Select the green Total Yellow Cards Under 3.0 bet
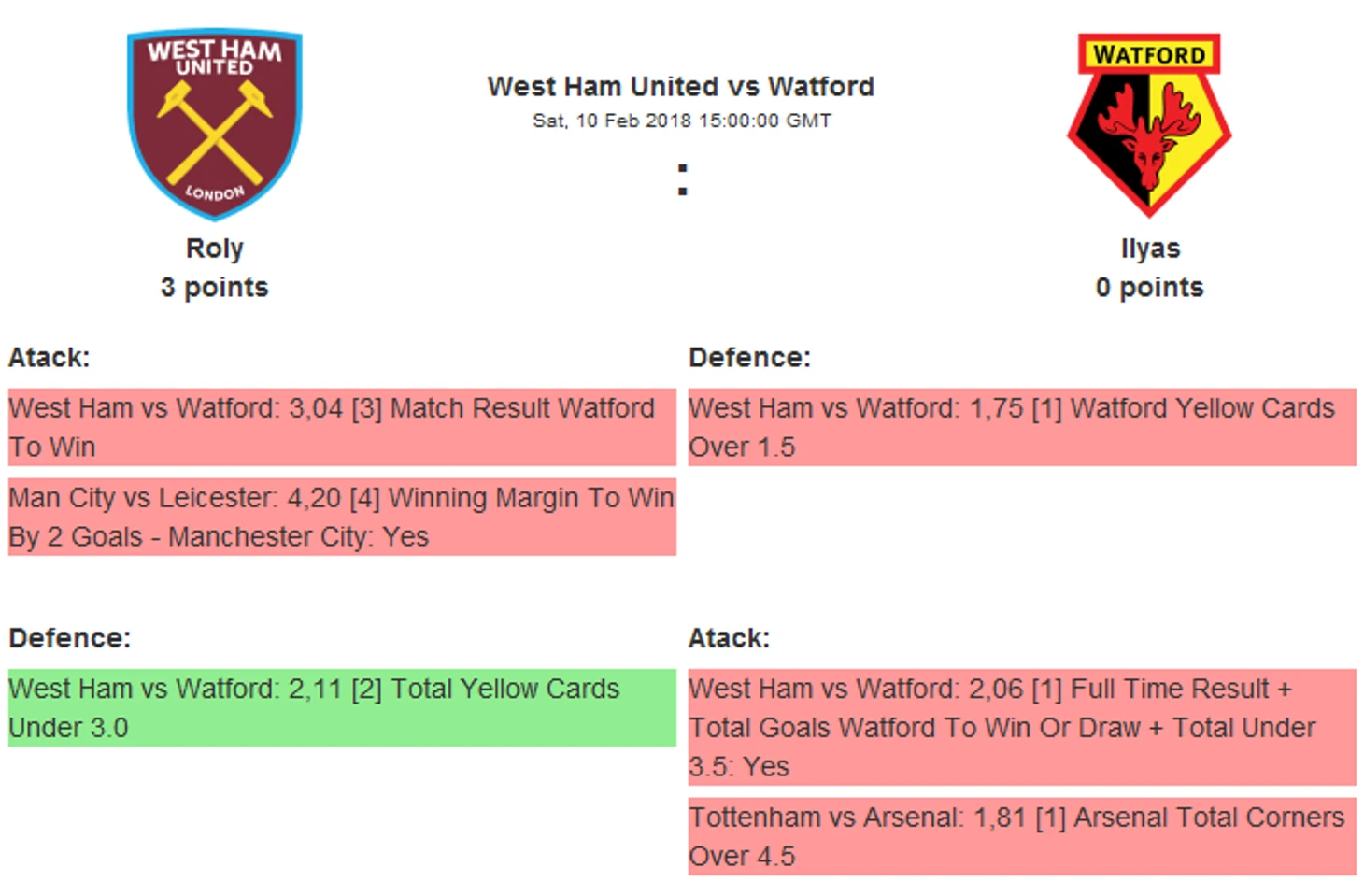 (x=342, y=707)
